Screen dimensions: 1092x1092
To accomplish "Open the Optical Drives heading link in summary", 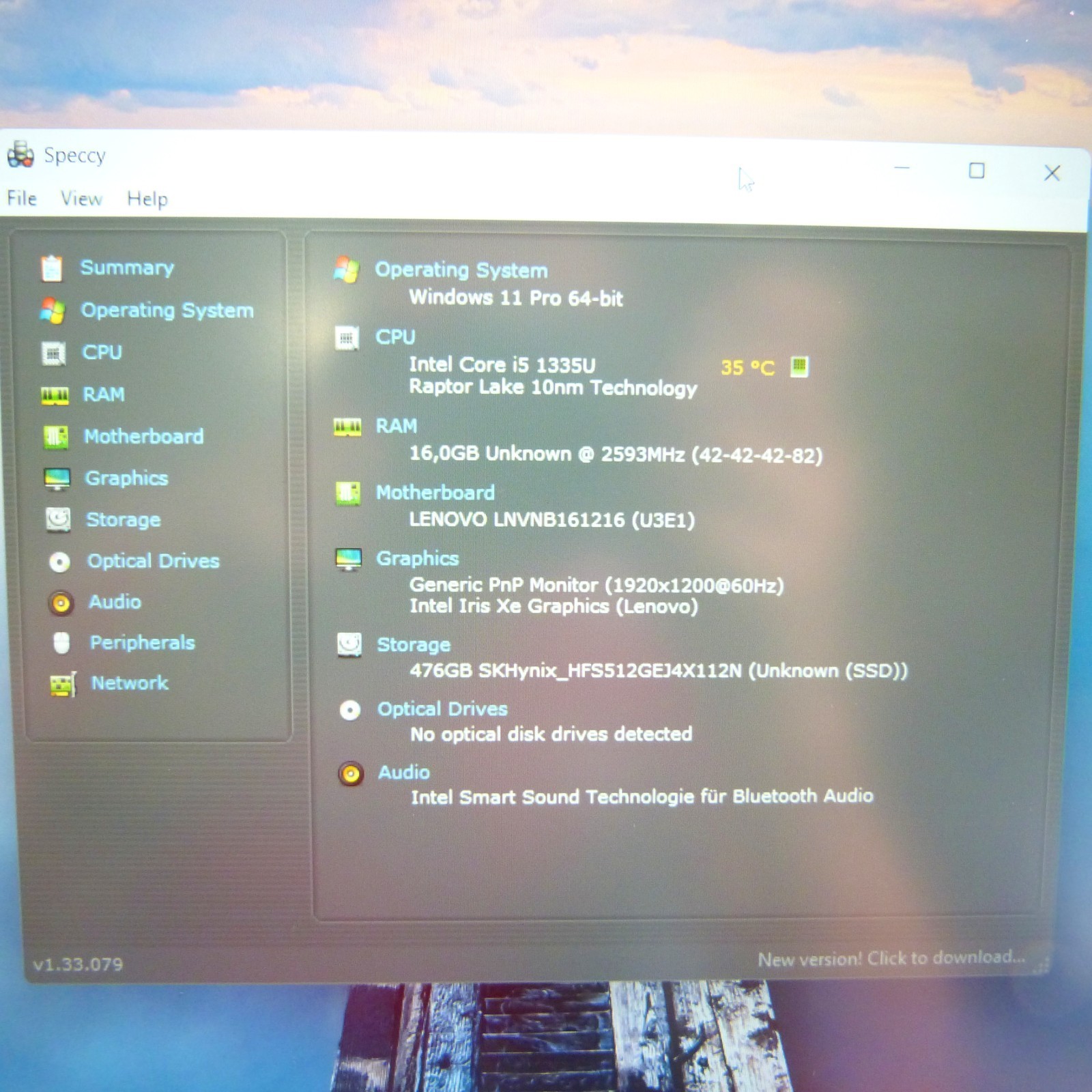I will [443, 710].
